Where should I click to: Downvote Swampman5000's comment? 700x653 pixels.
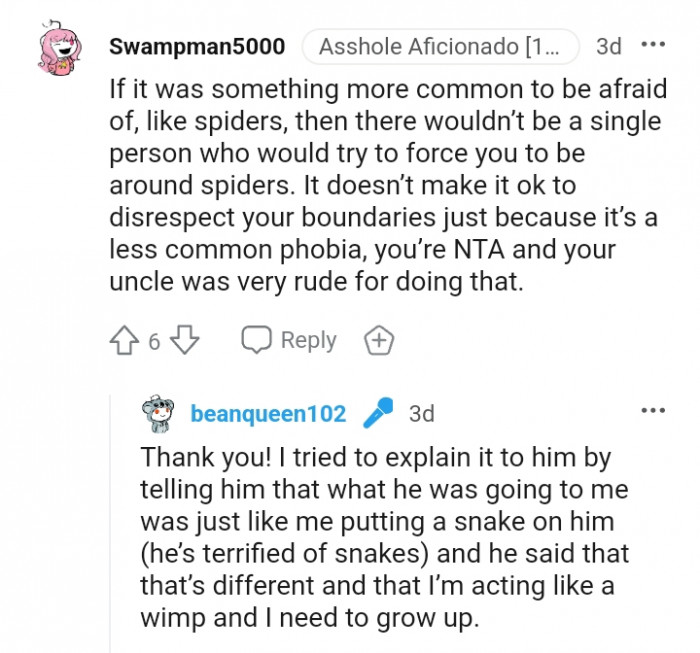point(184,341)
